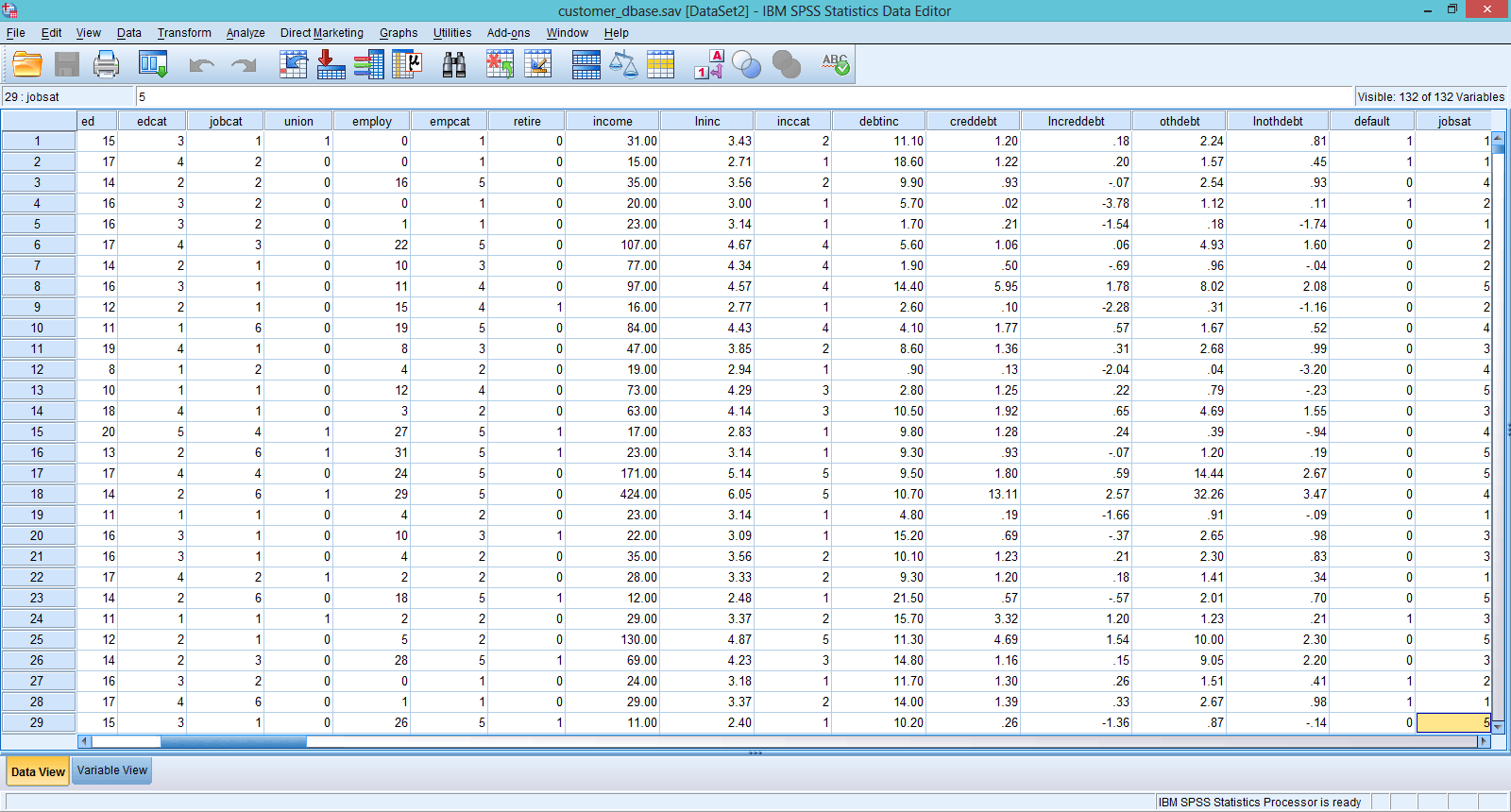
Task: Open Recall recently used dialogs icon
Action: [x=152, y=64]
